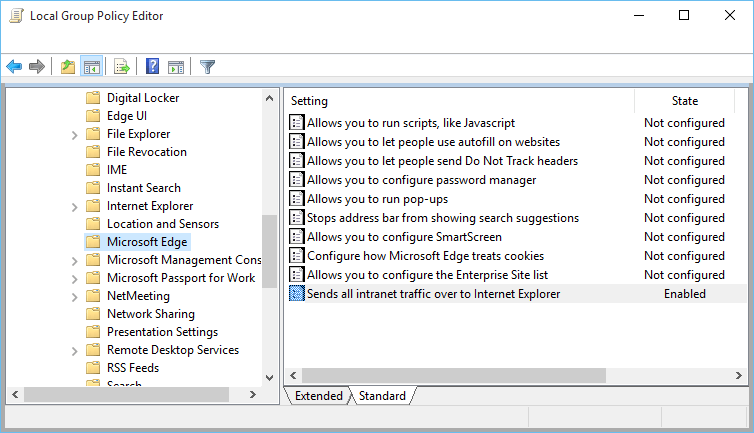This screenshot has height=433, width=754.
Task: Click the settings list scroll left arrow
Action: click(x=293, y=375)
